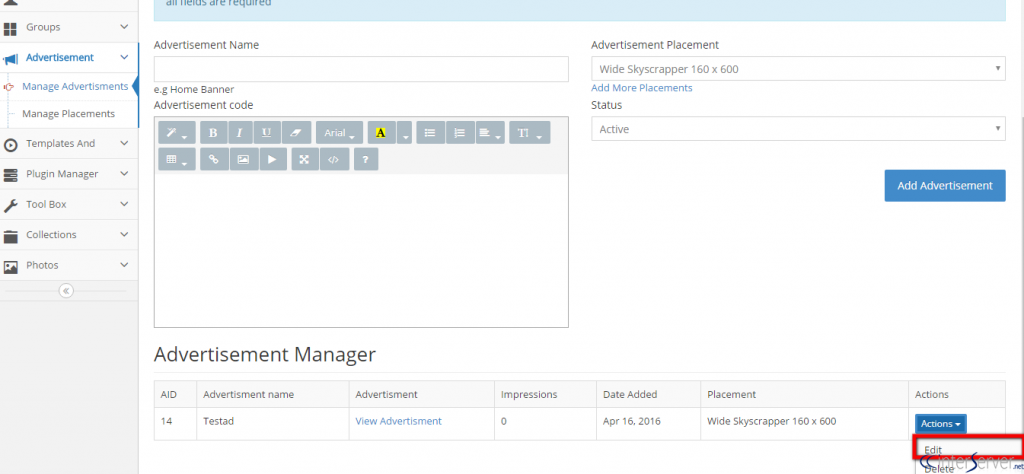1024x474 pixels.
Task: Open the View Advertisment link for Testad
Action: (398, 421)
